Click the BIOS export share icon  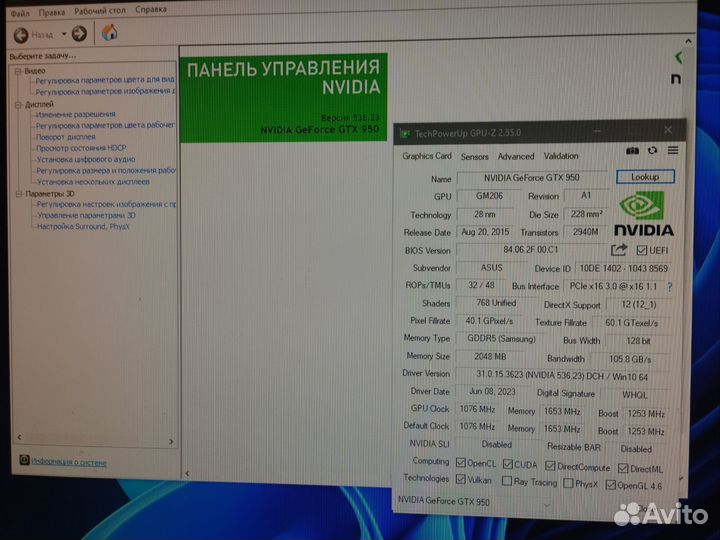click(619, 250)
